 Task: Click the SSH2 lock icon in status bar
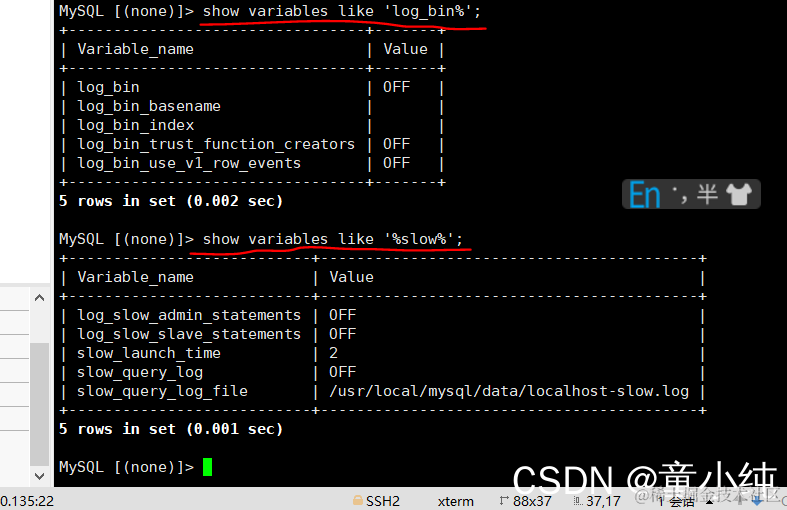click(x=357, y=500)
